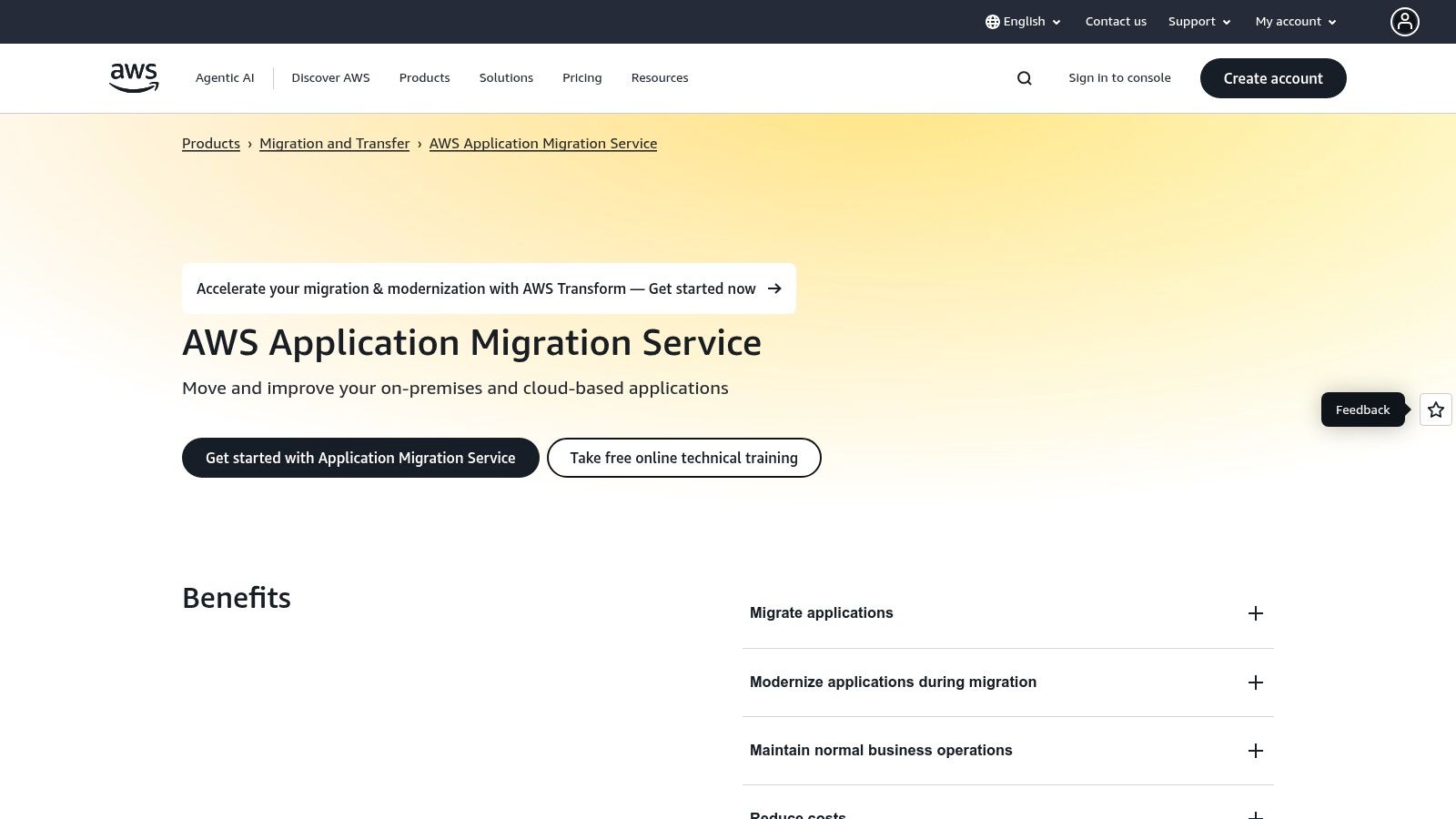This screenshot has height=819, width=1456.
Task: Open the My account dropdown
Action: [x=1296, y=22]
